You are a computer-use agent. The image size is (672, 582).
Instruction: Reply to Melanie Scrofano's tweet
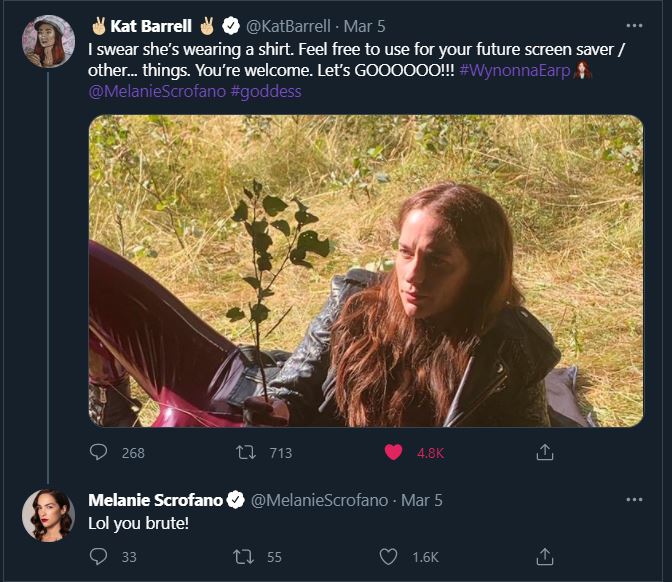tap(99, 556)
